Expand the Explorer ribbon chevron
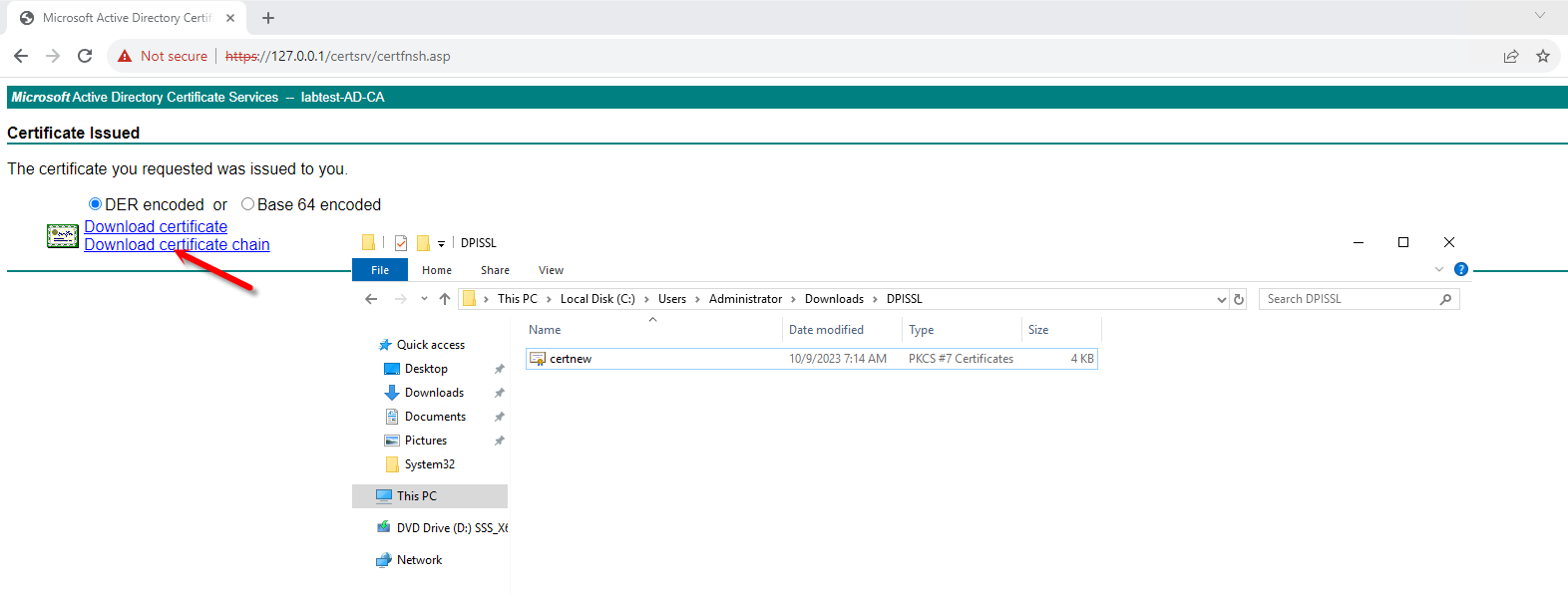This screenshot has height=594, width=1568. point(1439,269)
